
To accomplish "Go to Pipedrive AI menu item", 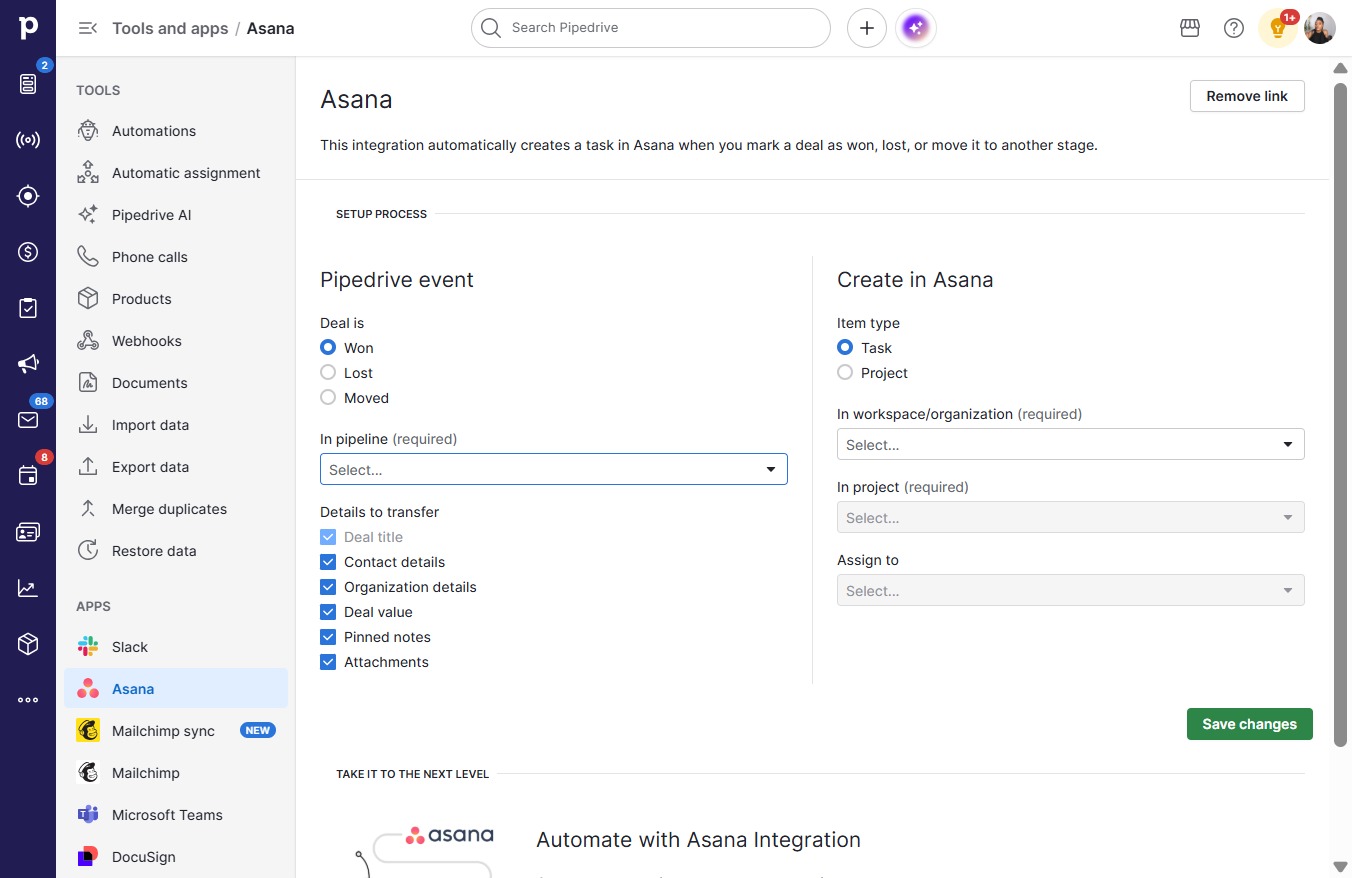I will click(x=176, y=215).
